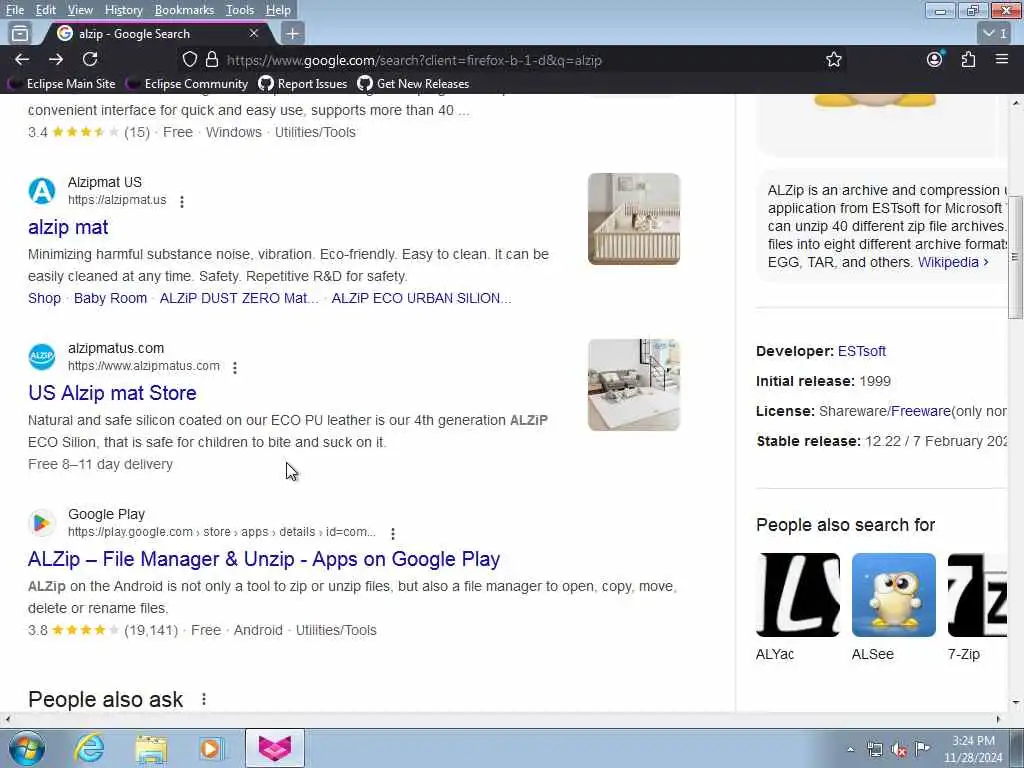The width and height of the screenshot is (1024, 768).
Task: Click the vertical scrollbar up arrow
Action: [x=1015, y=103]
